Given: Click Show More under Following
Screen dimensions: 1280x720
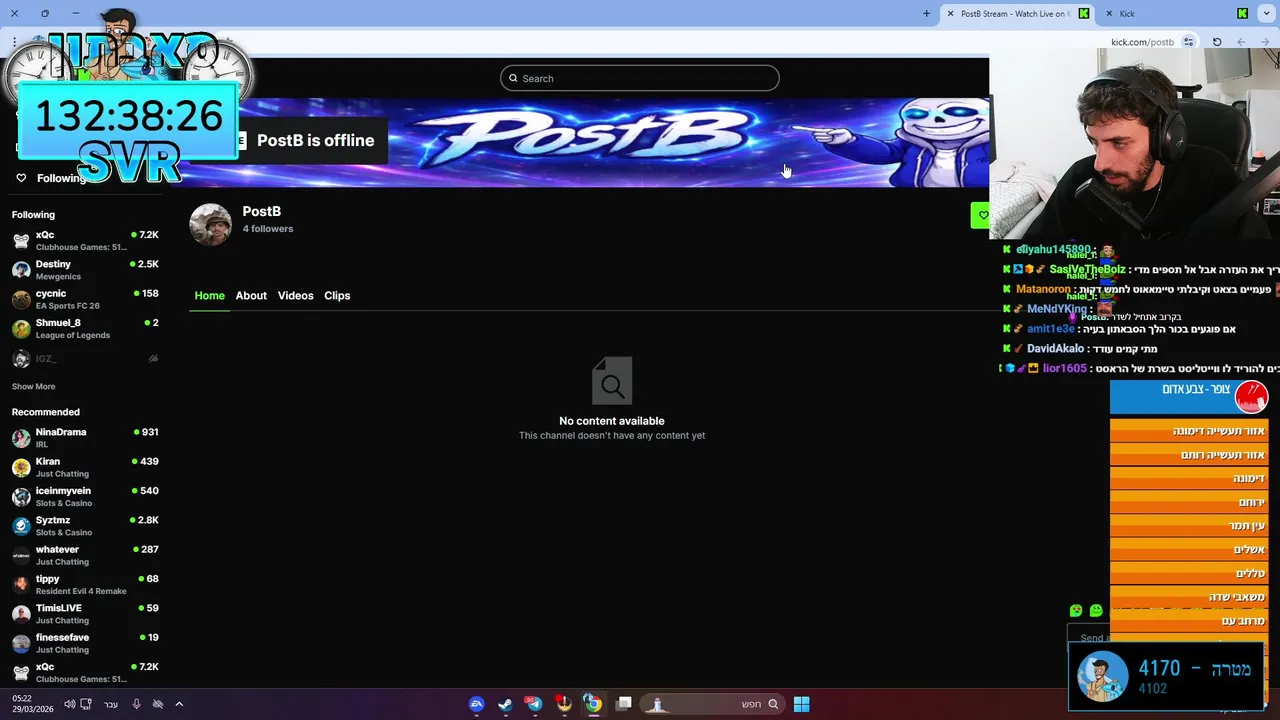Looking at the screenshot, I should pos(33,387).
